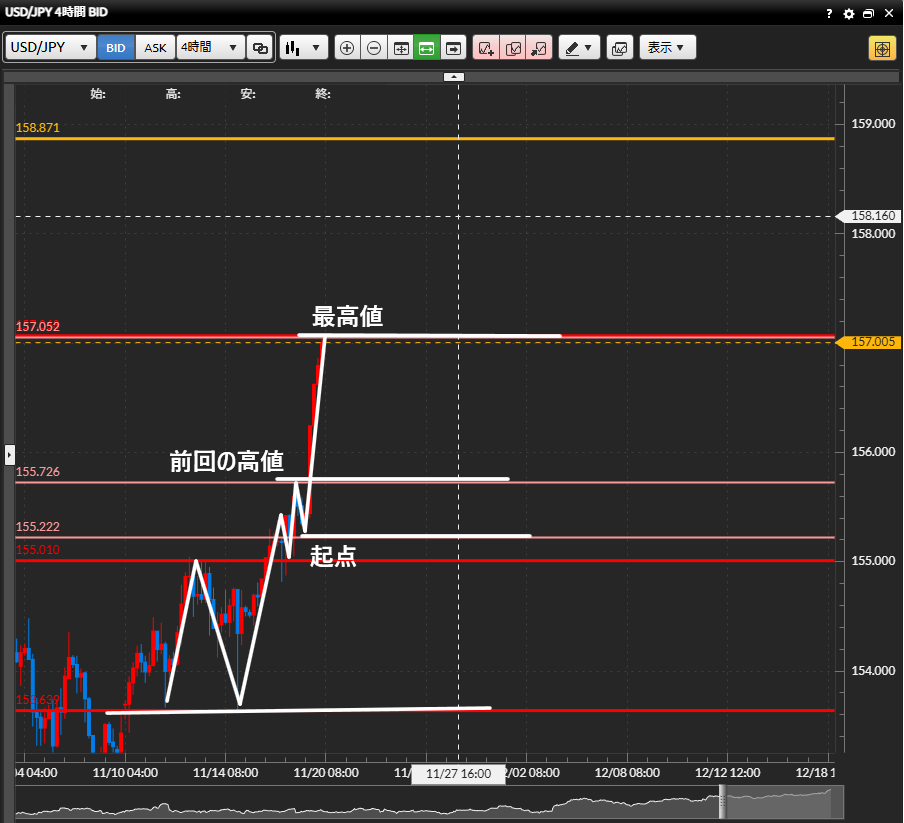Switch the price display to ASK
Viewport: 904px width, 823px height.
pos(156,48)
